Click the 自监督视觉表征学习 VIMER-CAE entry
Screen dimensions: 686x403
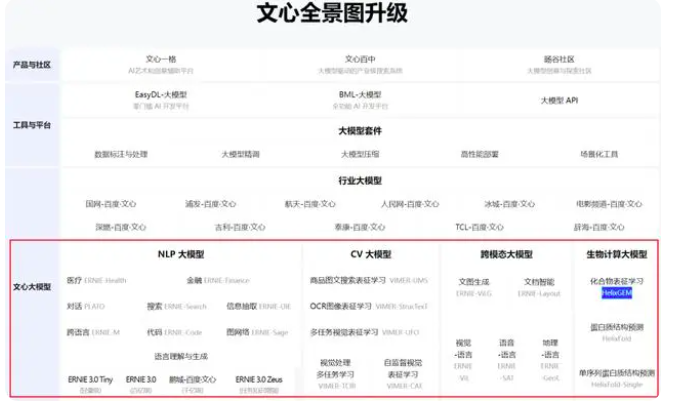click(404, 374)
